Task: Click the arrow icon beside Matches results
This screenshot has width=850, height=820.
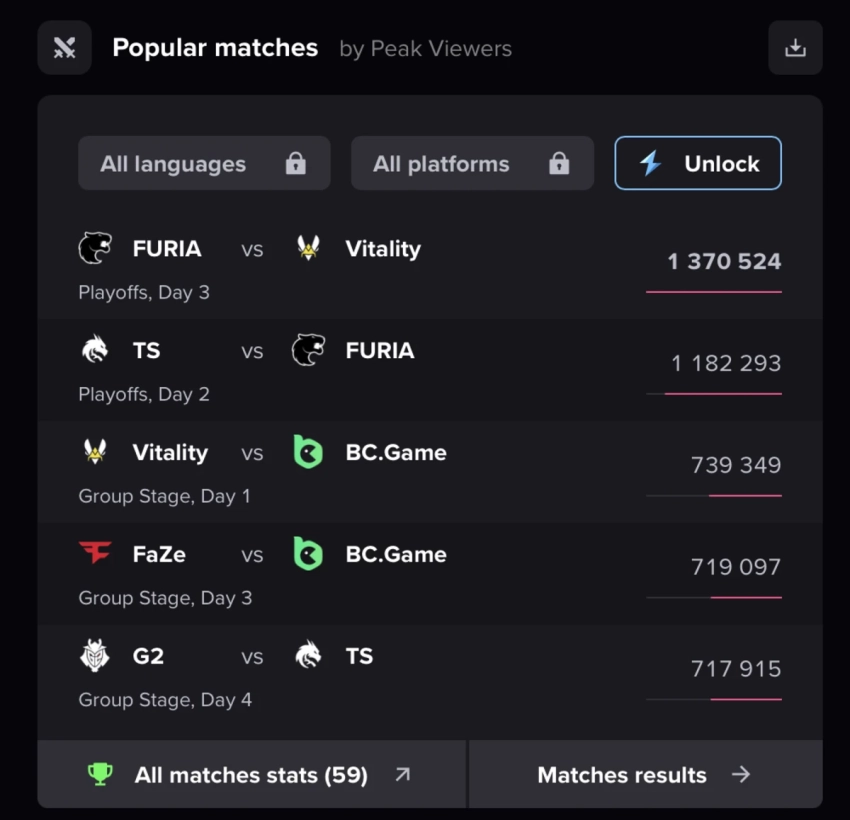Action: (740, 774)
